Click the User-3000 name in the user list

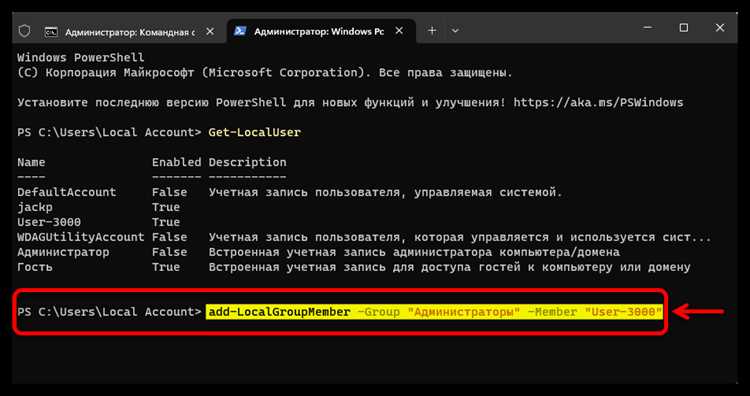click(x=49, y=222)
